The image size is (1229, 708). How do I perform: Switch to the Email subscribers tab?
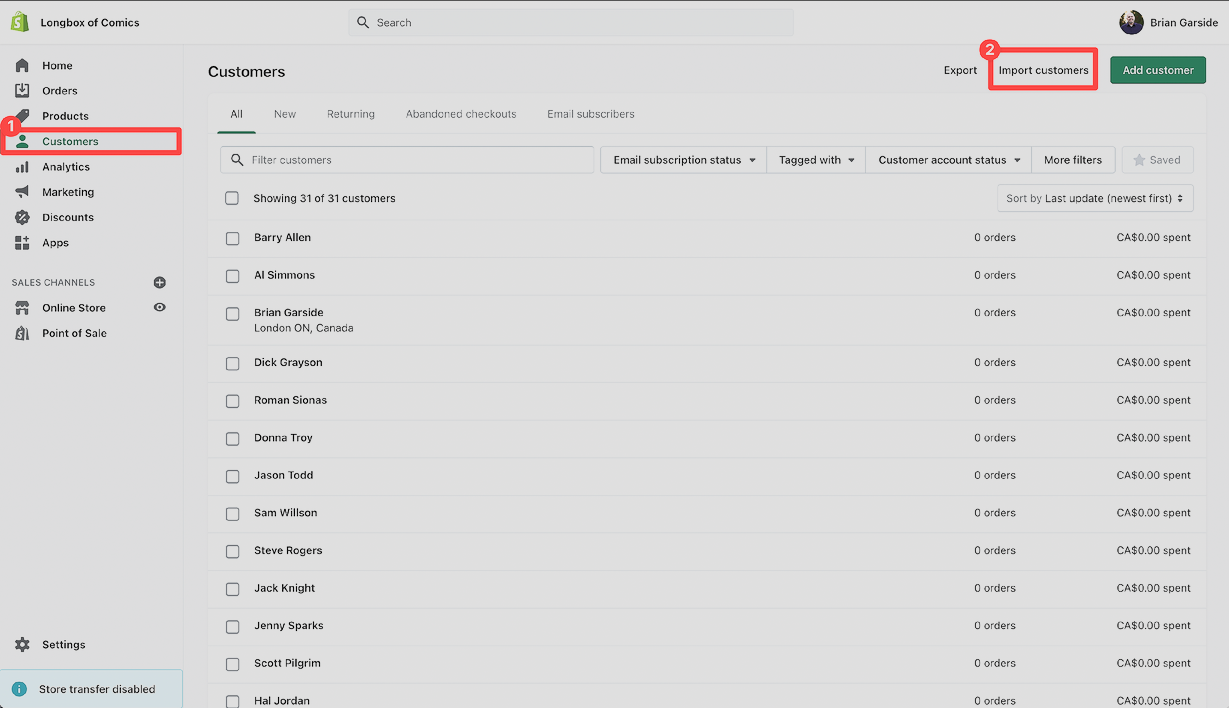pyautogui.click(x=591, y=114)
